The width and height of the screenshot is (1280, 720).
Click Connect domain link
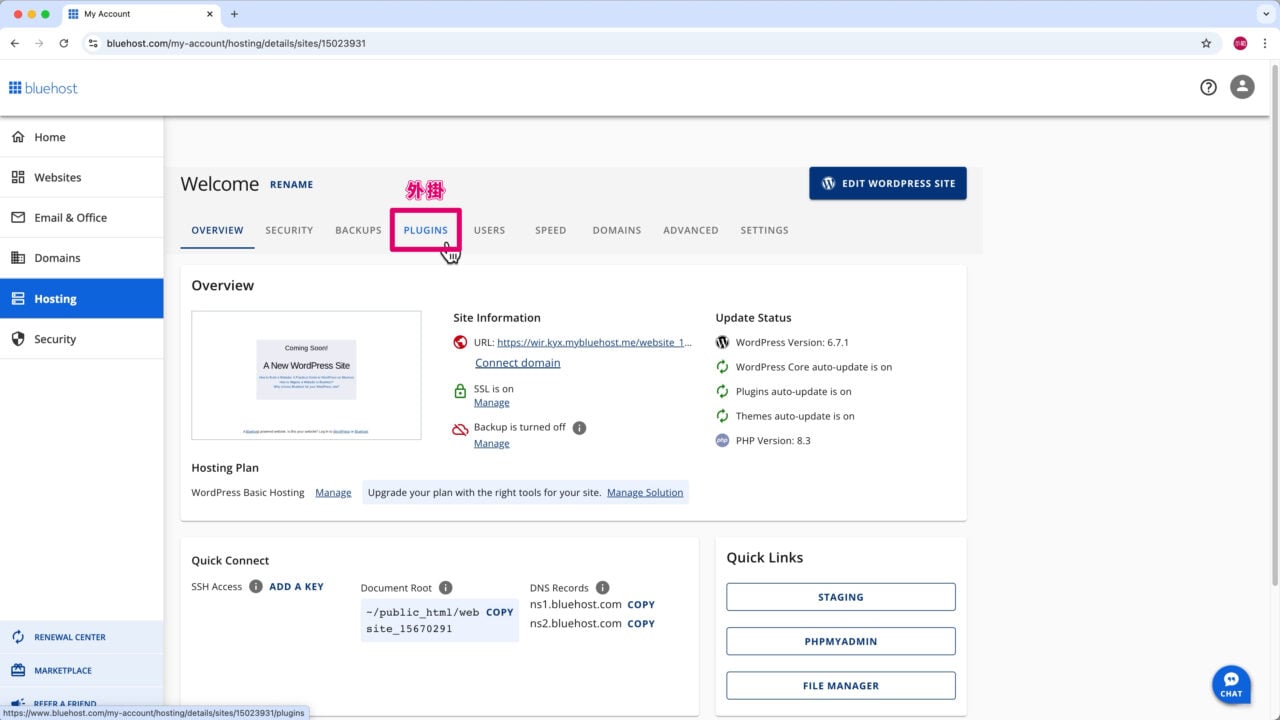coord(517,363)
